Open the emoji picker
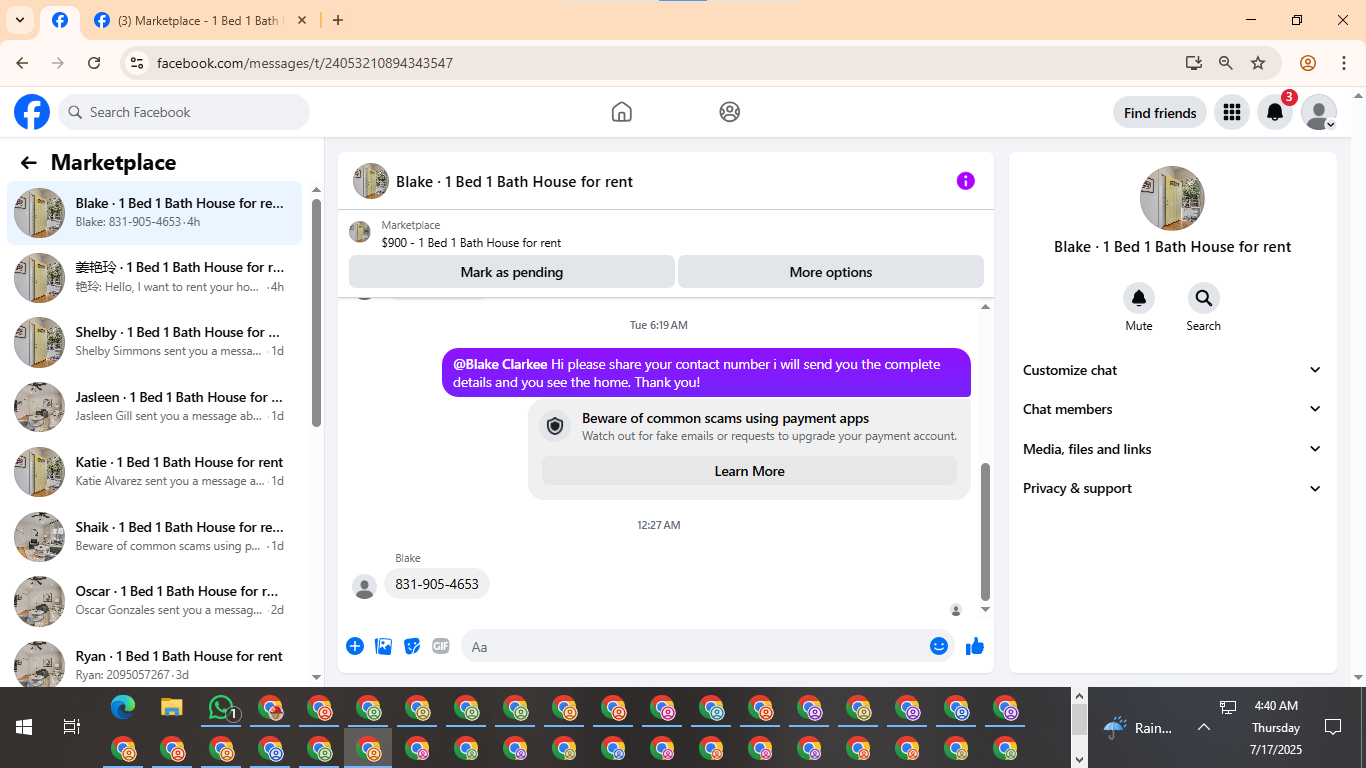Image resolution: width=1366 pixels, height=768 pixels. [939, 646]
